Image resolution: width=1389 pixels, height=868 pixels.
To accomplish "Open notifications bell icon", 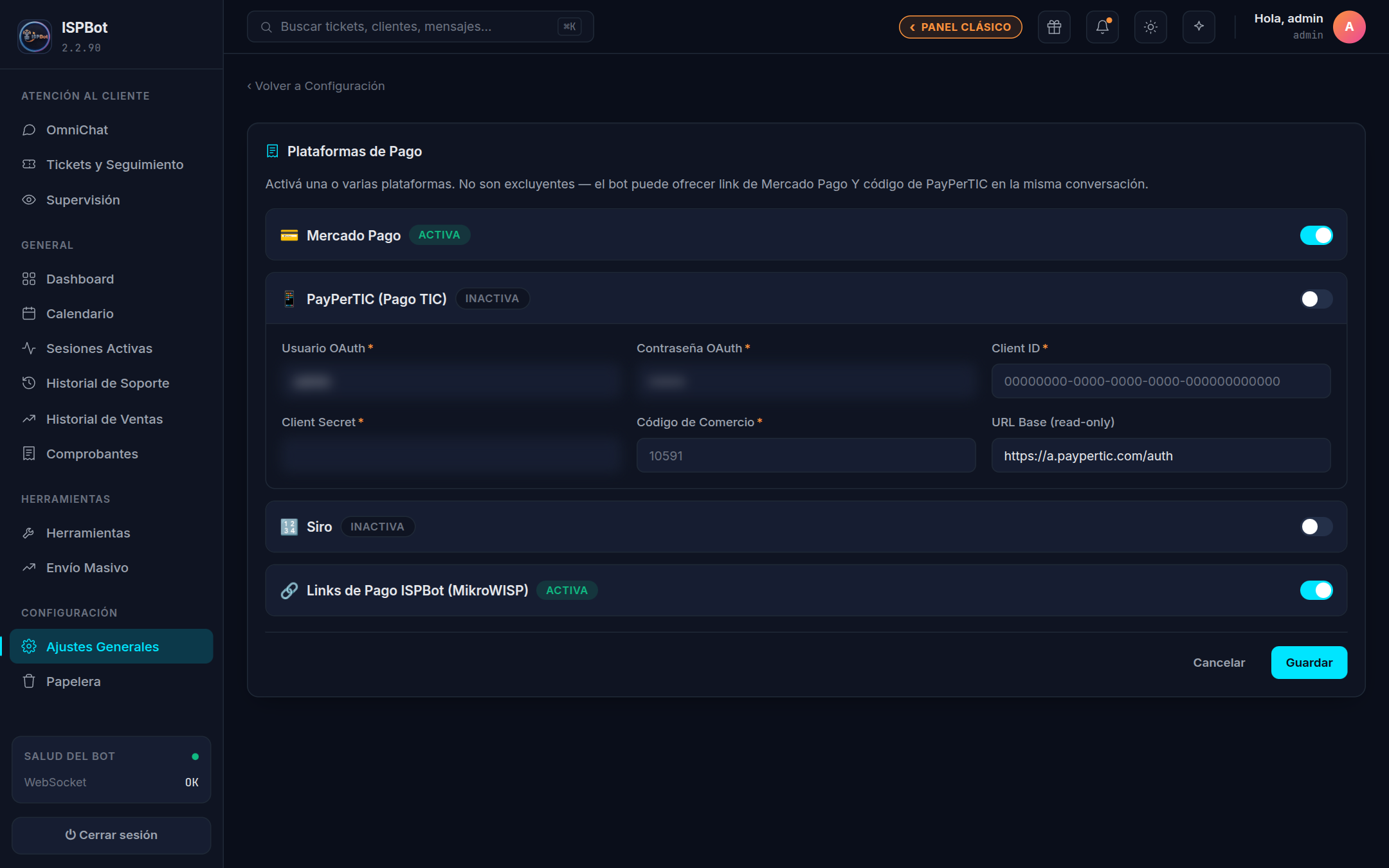I will pyautogui.click(x=1102, y=27).
